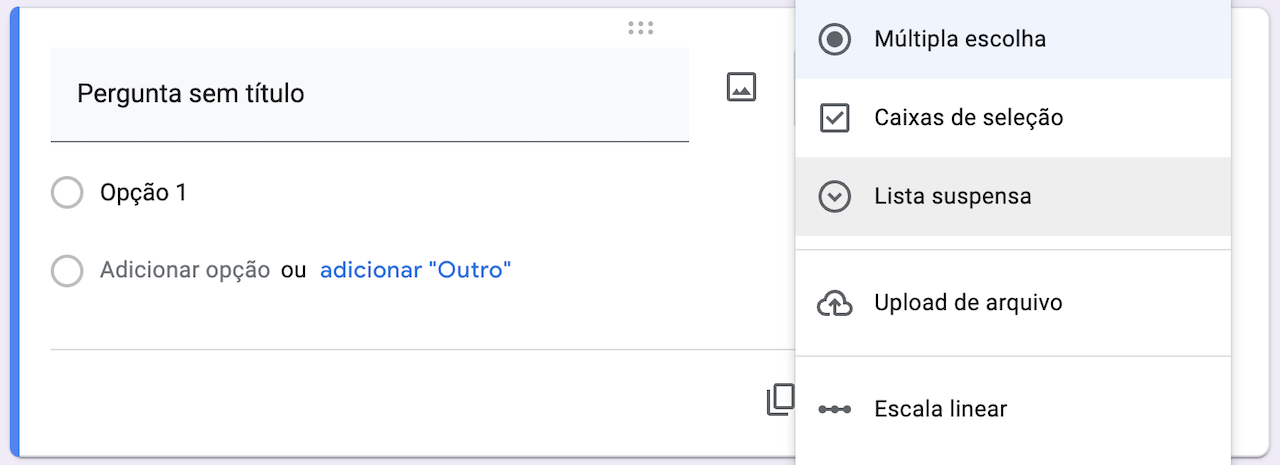
Task: Click the duplicate question icon
Action: (780, 400)
